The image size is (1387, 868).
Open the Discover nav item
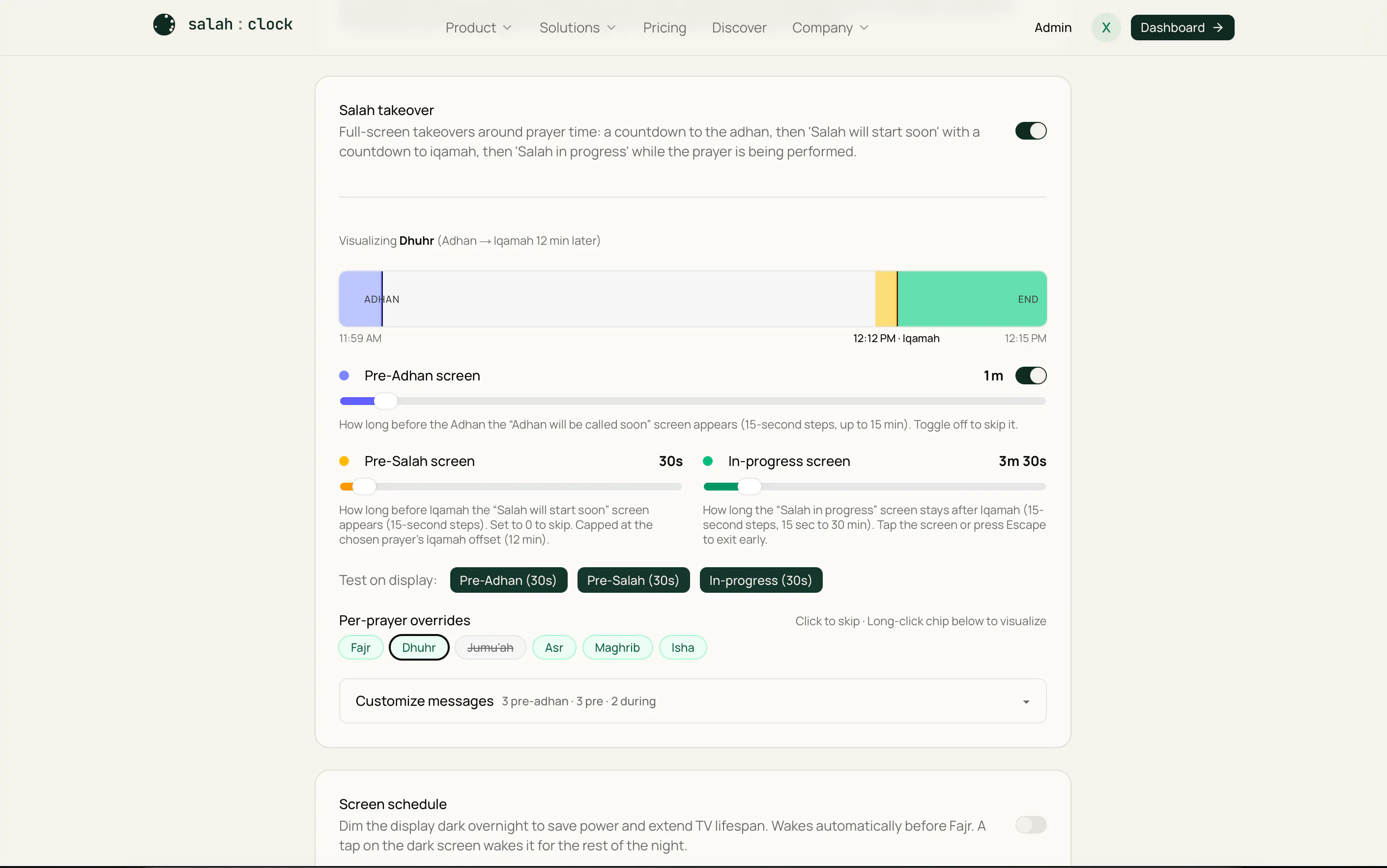click(x=739, y=28)
